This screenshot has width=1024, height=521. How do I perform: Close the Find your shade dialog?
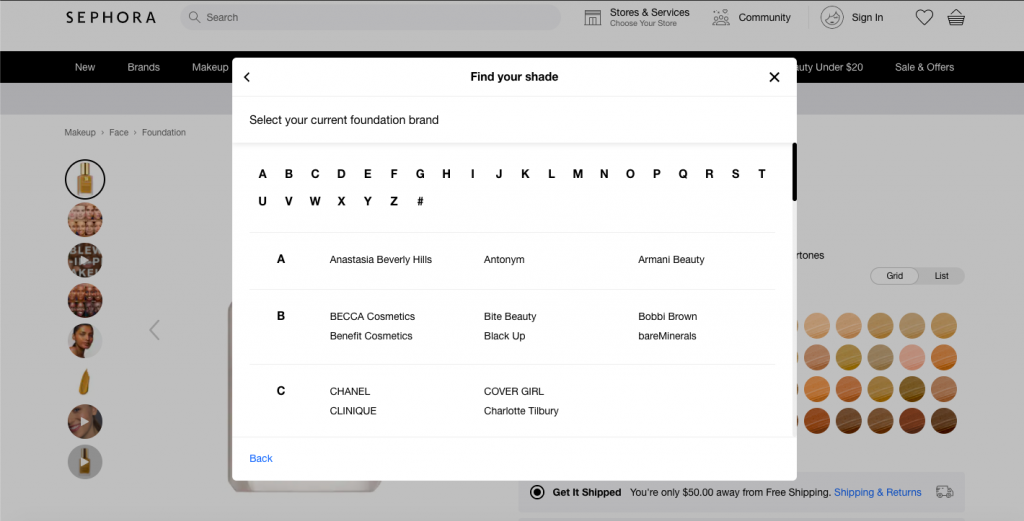(775, 77)
